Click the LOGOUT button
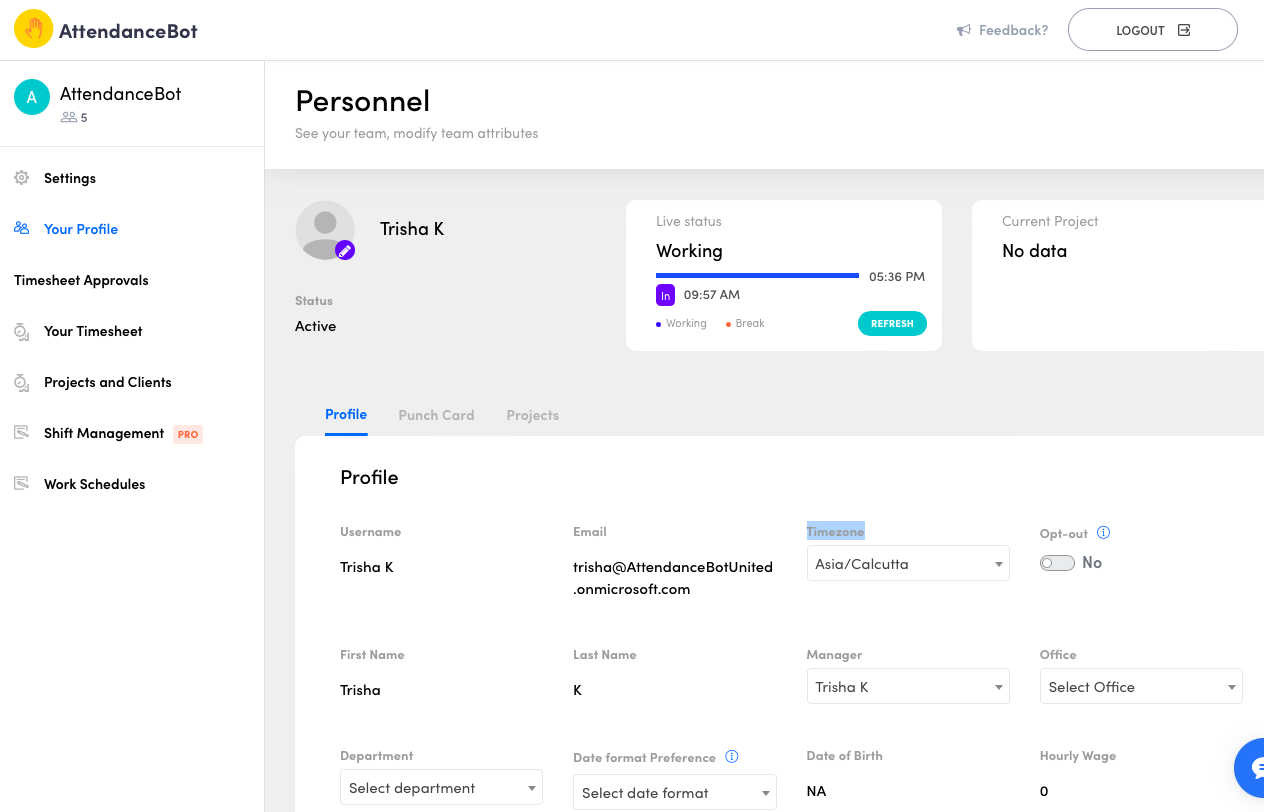Viewport: 1264px width, 812px height. [x=1153, y=30]
